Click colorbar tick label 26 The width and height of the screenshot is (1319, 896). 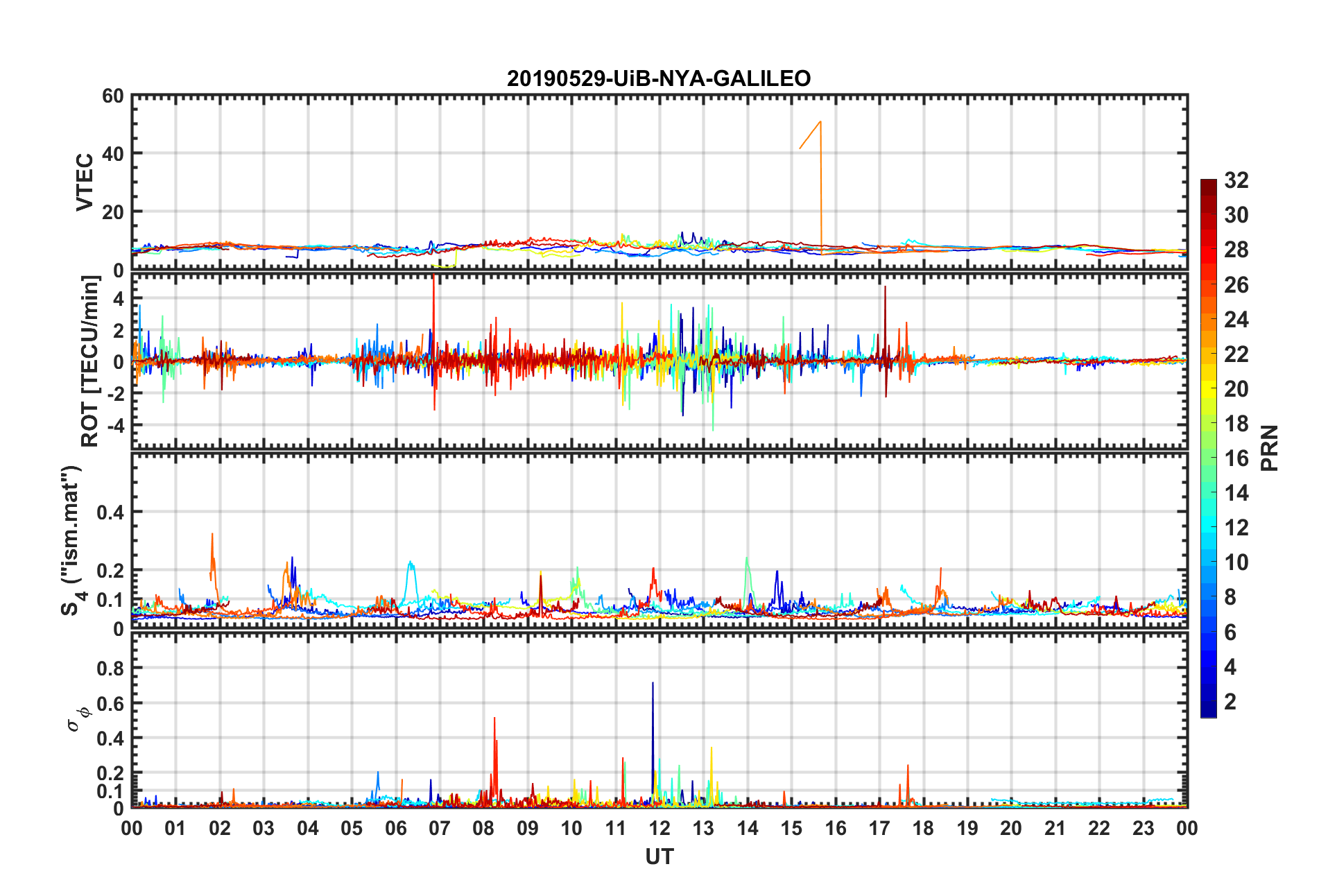coord(1236,284)
